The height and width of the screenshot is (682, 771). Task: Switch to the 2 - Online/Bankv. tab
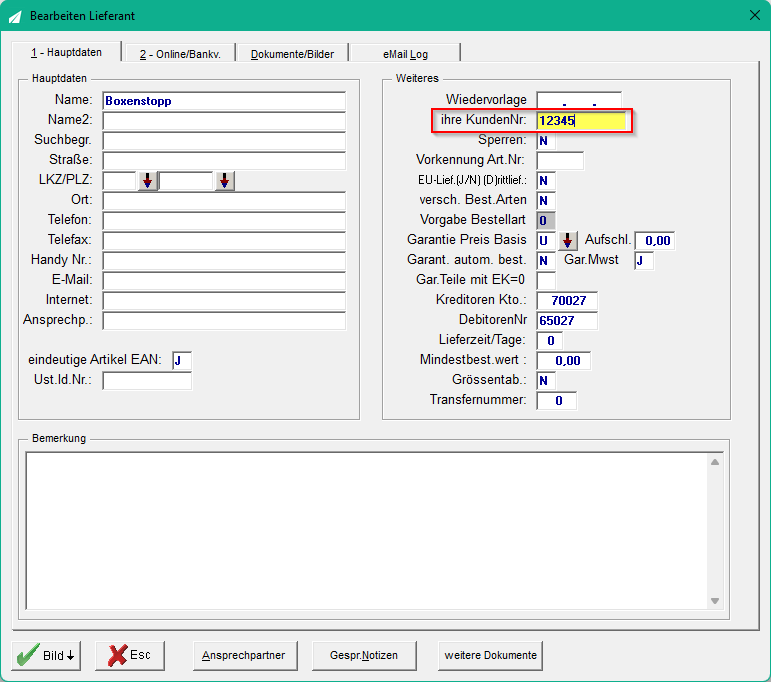180,54
